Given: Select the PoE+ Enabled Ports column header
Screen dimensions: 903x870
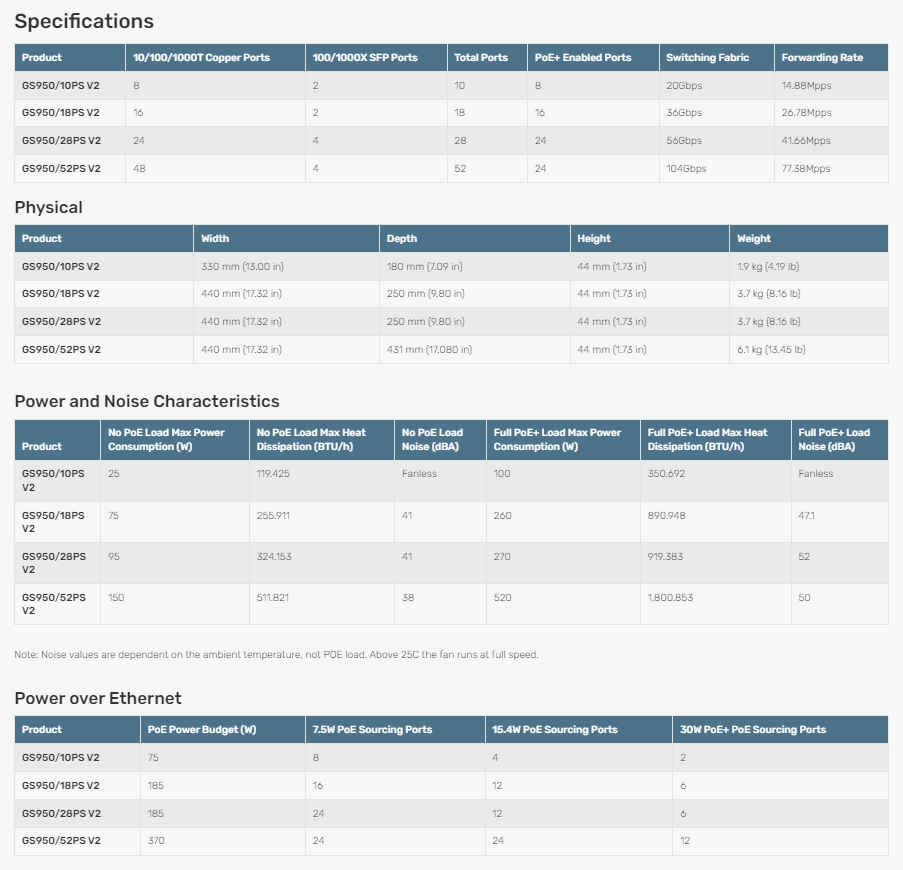Looking at the screenshot, I should pos(583,58).
